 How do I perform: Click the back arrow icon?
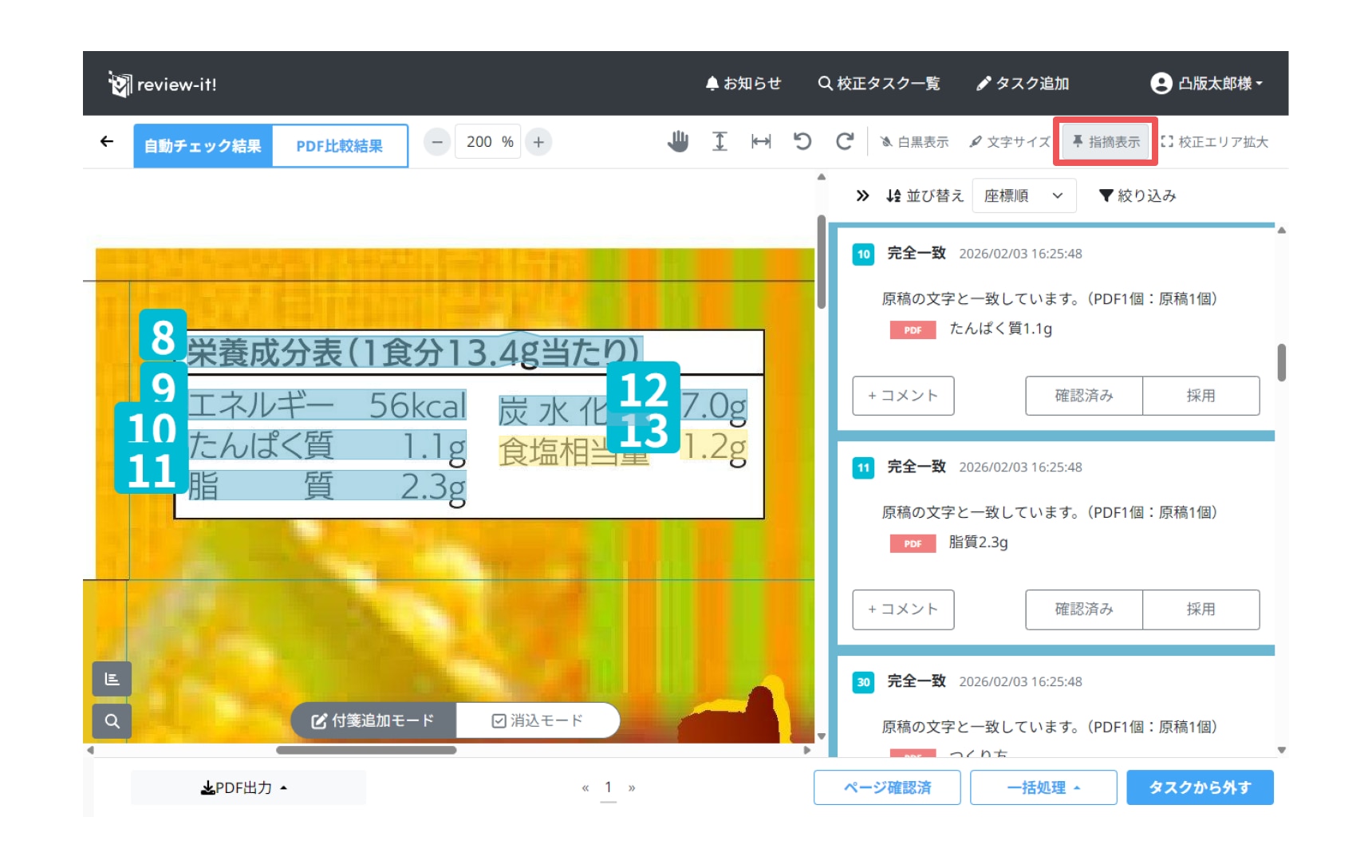pos(107,142)
